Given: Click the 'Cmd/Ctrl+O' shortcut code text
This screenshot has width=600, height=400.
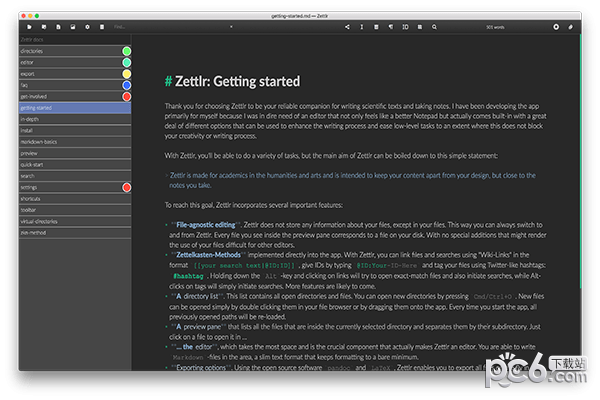Looking at the screenshot, I should (492, 297).
